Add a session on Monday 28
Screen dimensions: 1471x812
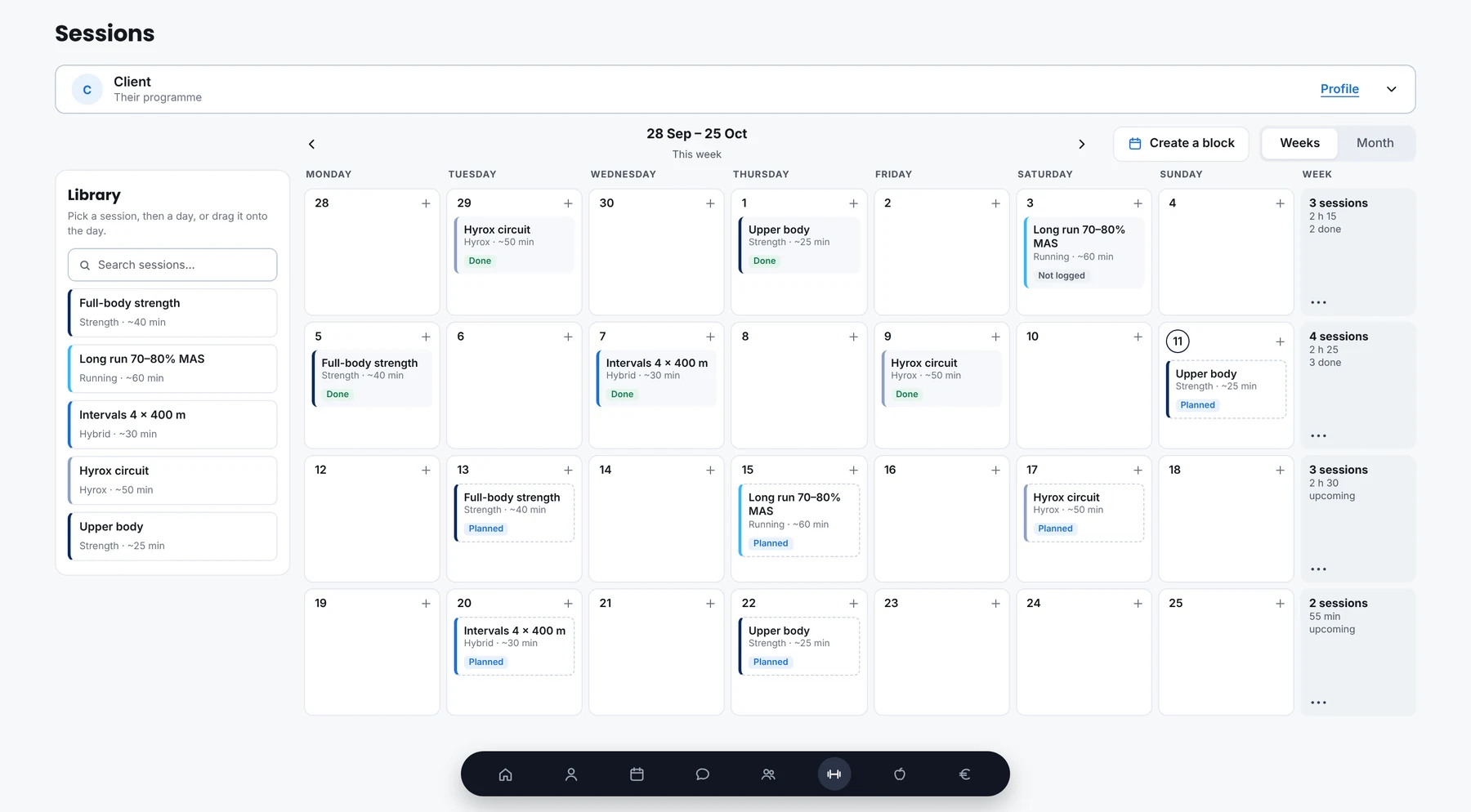point(426,203)
